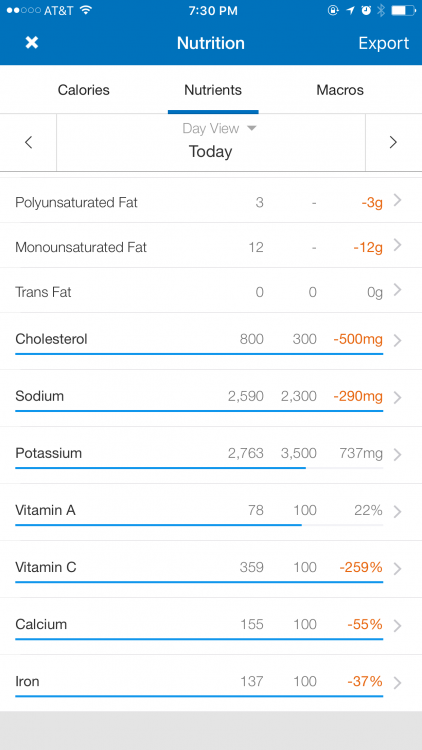422x750 pixels.
Task: Expand the Potassium row chevron
Action: pos(397,454)
